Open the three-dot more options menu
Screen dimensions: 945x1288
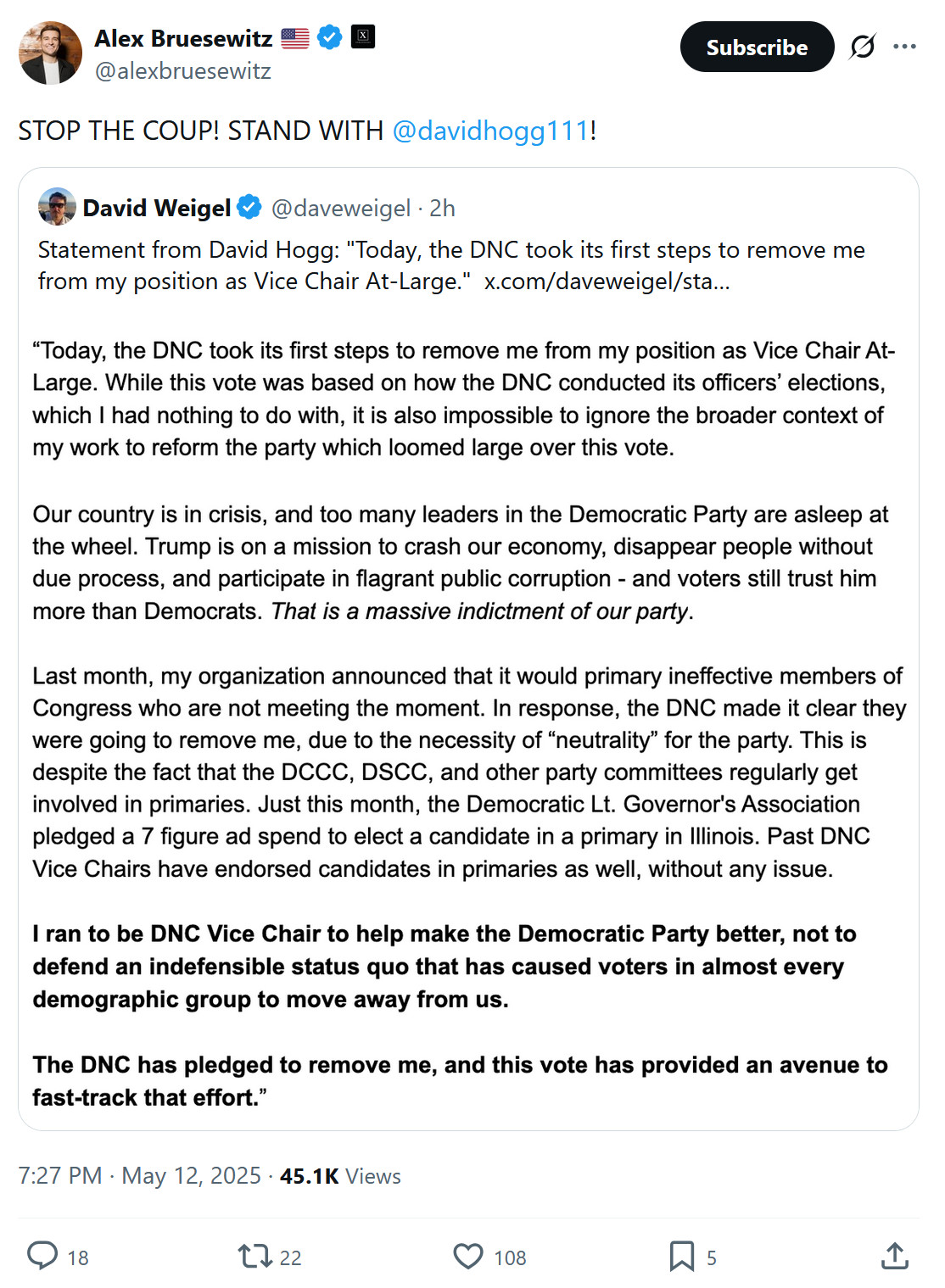[904, 47]
